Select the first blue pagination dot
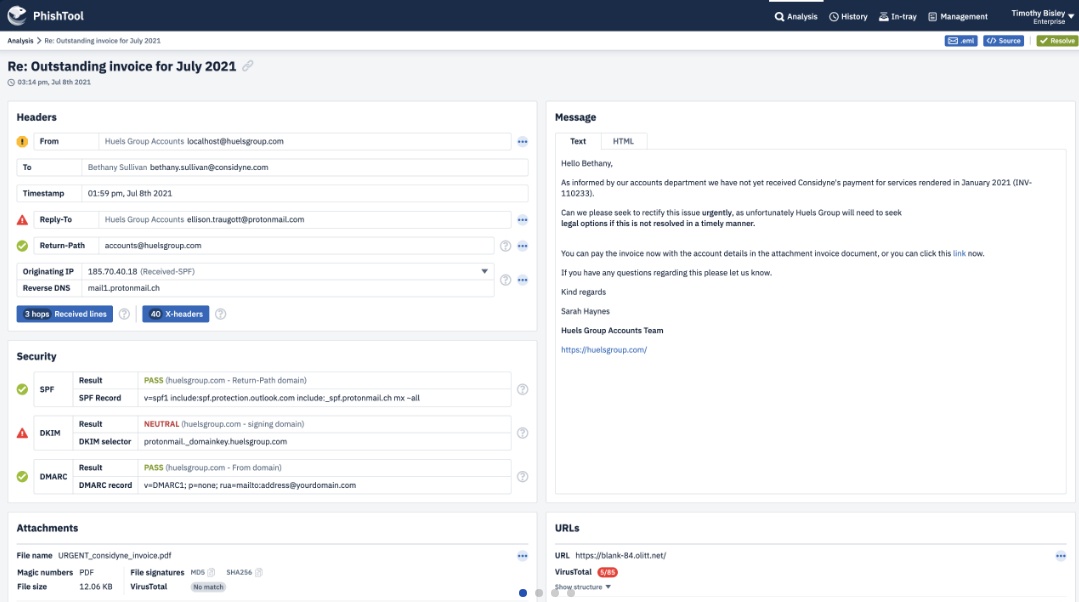Image resolution: width=1079 pixels, height=602 pixels. coord(523,593)
